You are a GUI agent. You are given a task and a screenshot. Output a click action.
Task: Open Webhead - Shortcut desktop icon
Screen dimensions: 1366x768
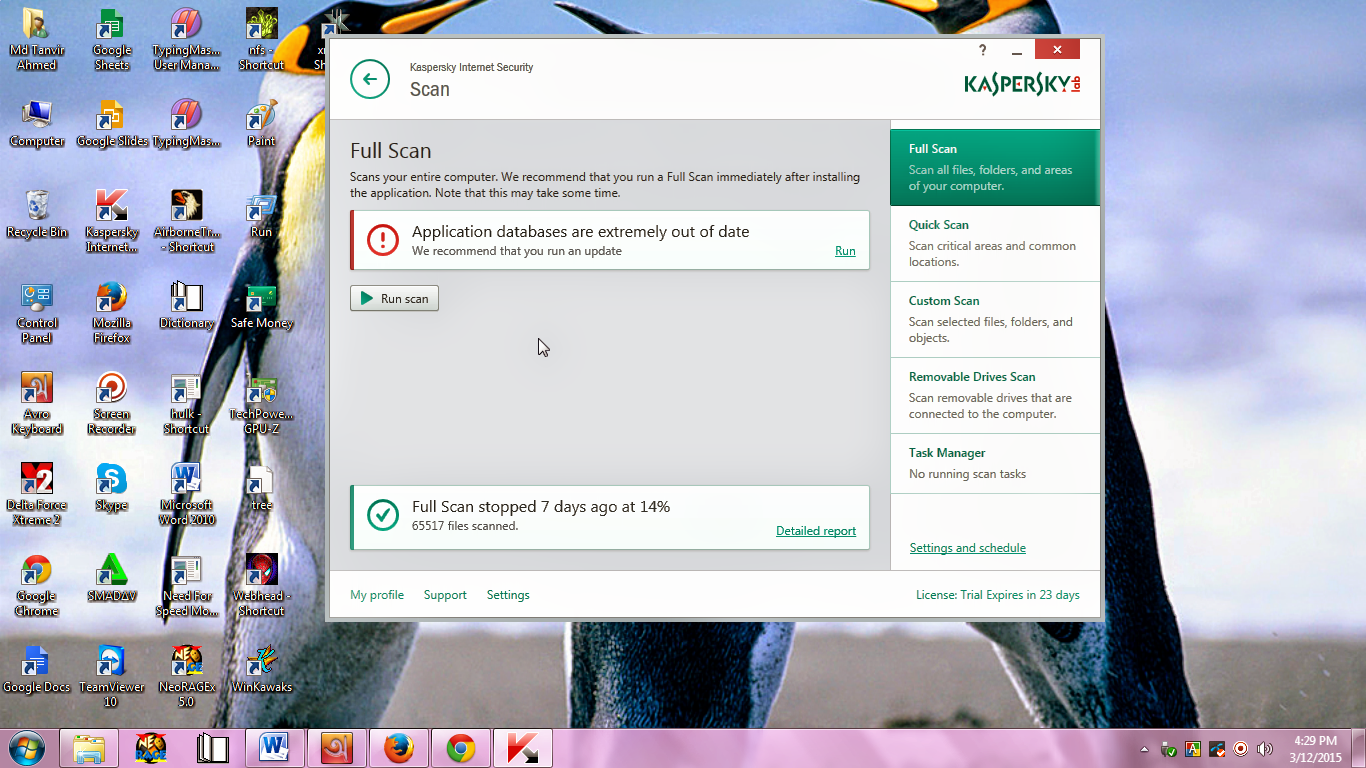pyautogui.click(x=261, y=586)
